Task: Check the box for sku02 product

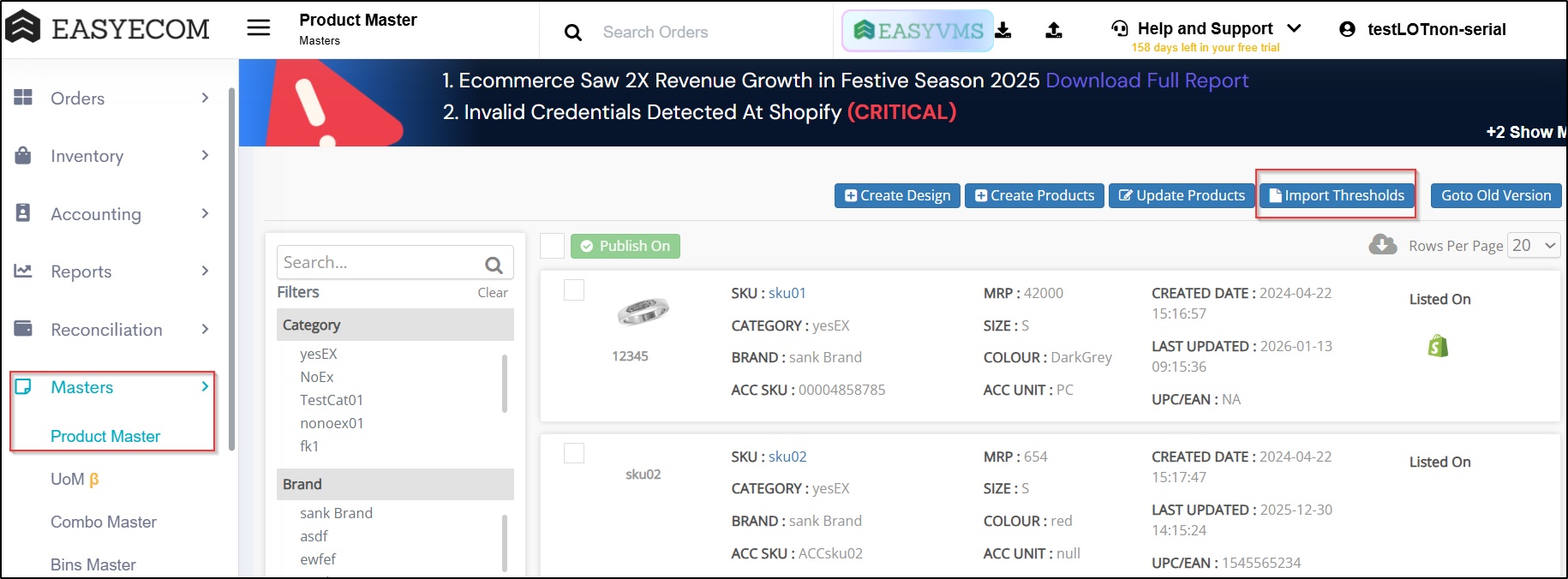Action: 574,453
